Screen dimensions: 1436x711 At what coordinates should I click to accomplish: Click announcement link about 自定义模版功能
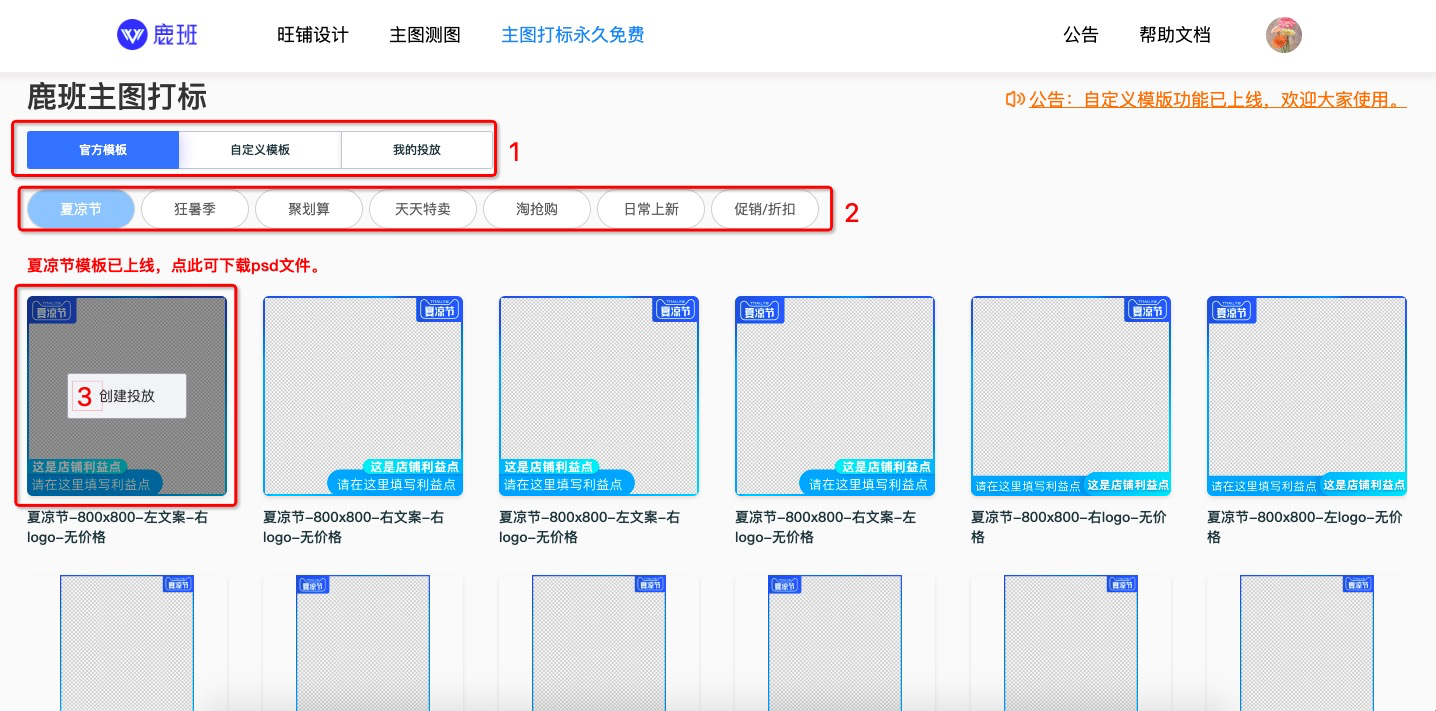[1218, 99]
